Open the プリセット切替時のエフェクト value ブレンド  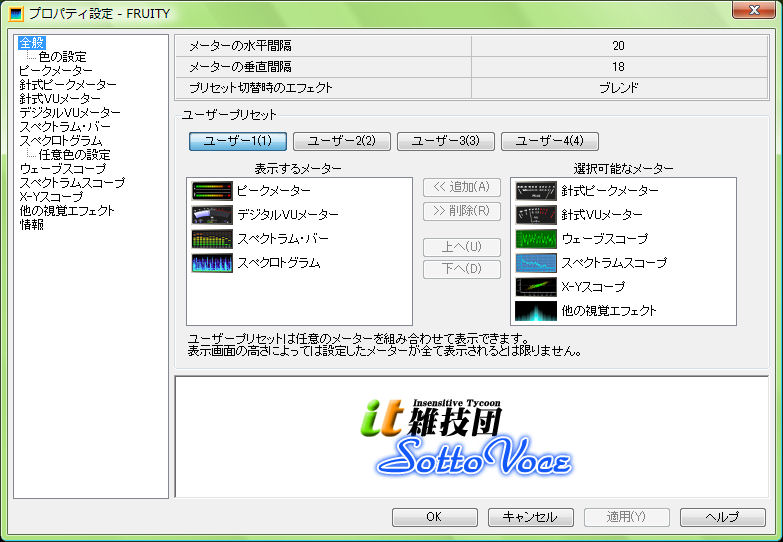pyautogui.click(x=619, y=88)
